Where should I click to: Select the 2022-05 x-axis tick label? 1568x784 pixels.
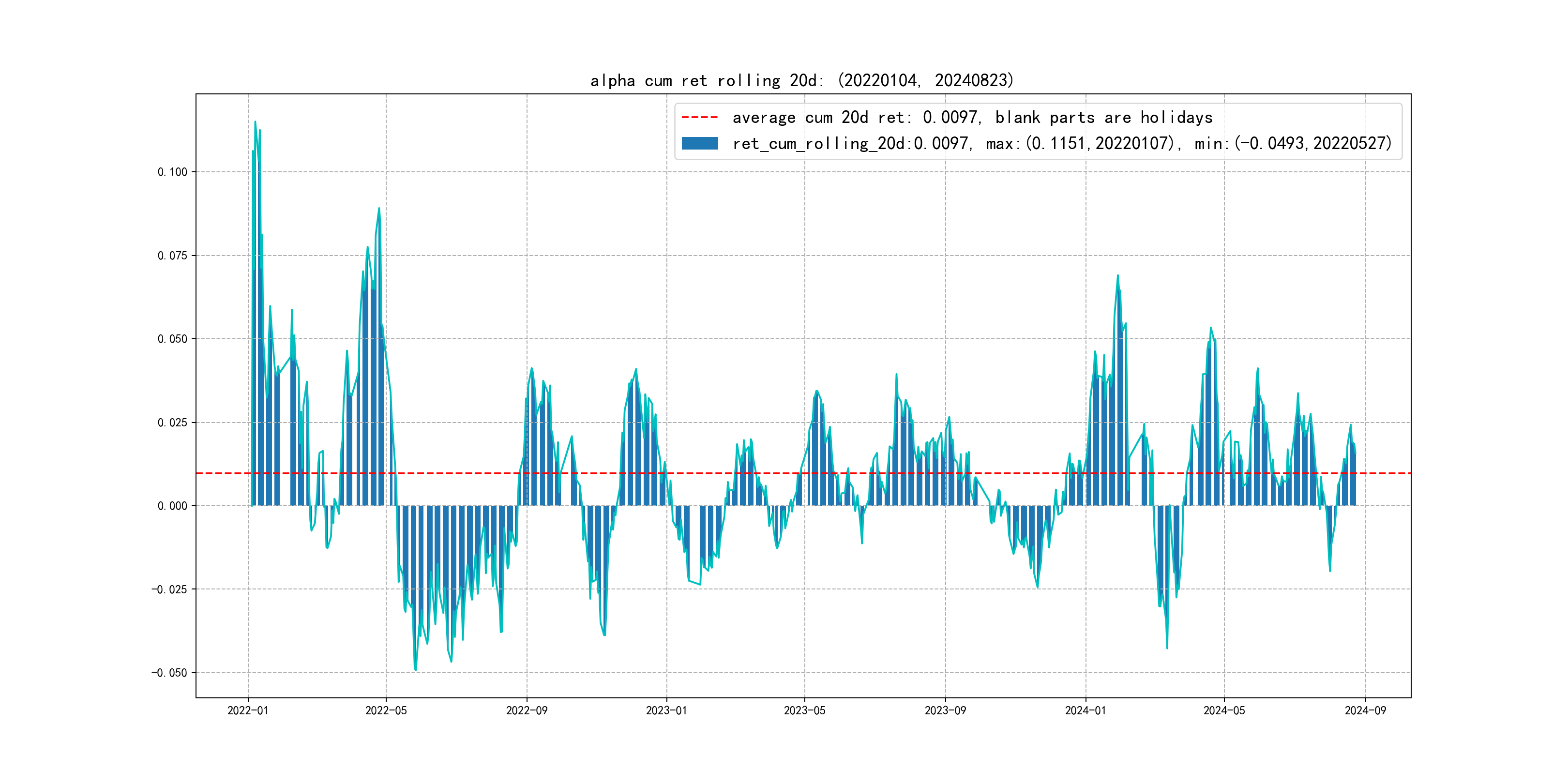click(x=386, y=710)
